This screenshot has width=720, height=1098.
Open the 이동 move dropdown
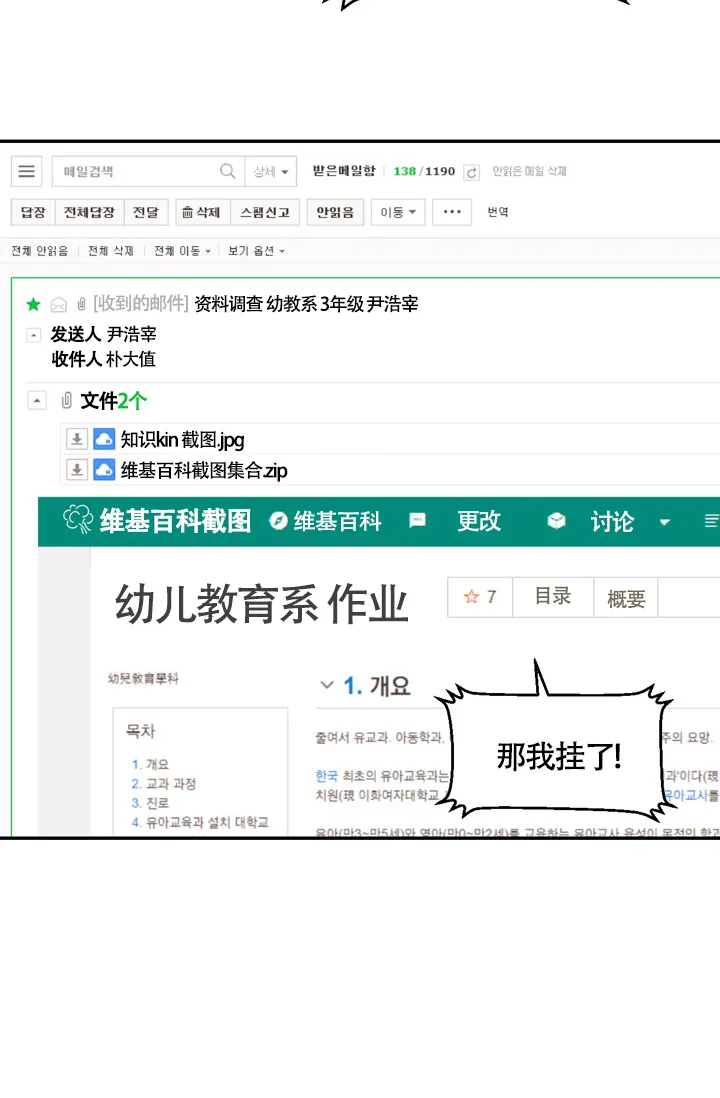pos(398,212)
